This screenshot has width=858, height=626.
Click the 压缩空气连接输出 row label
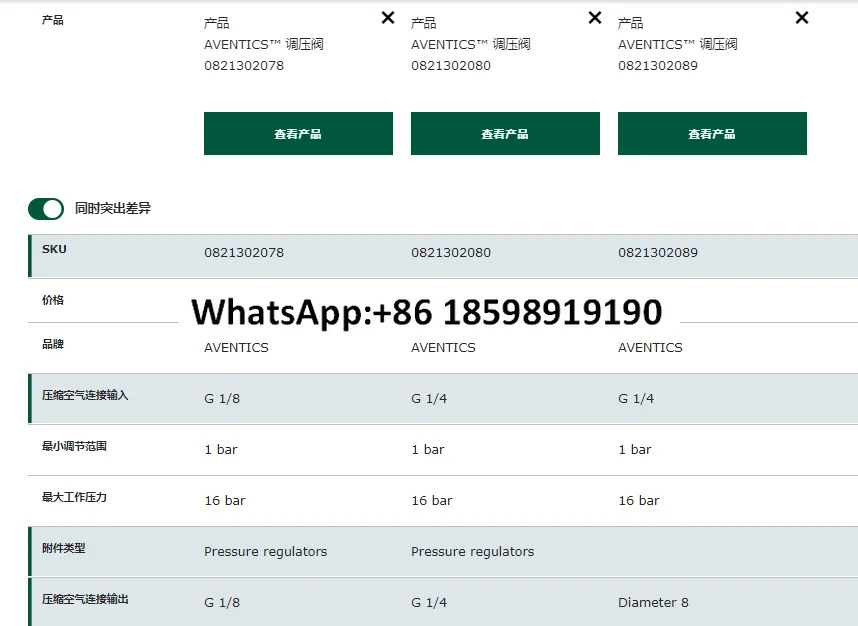coord(85,599)
